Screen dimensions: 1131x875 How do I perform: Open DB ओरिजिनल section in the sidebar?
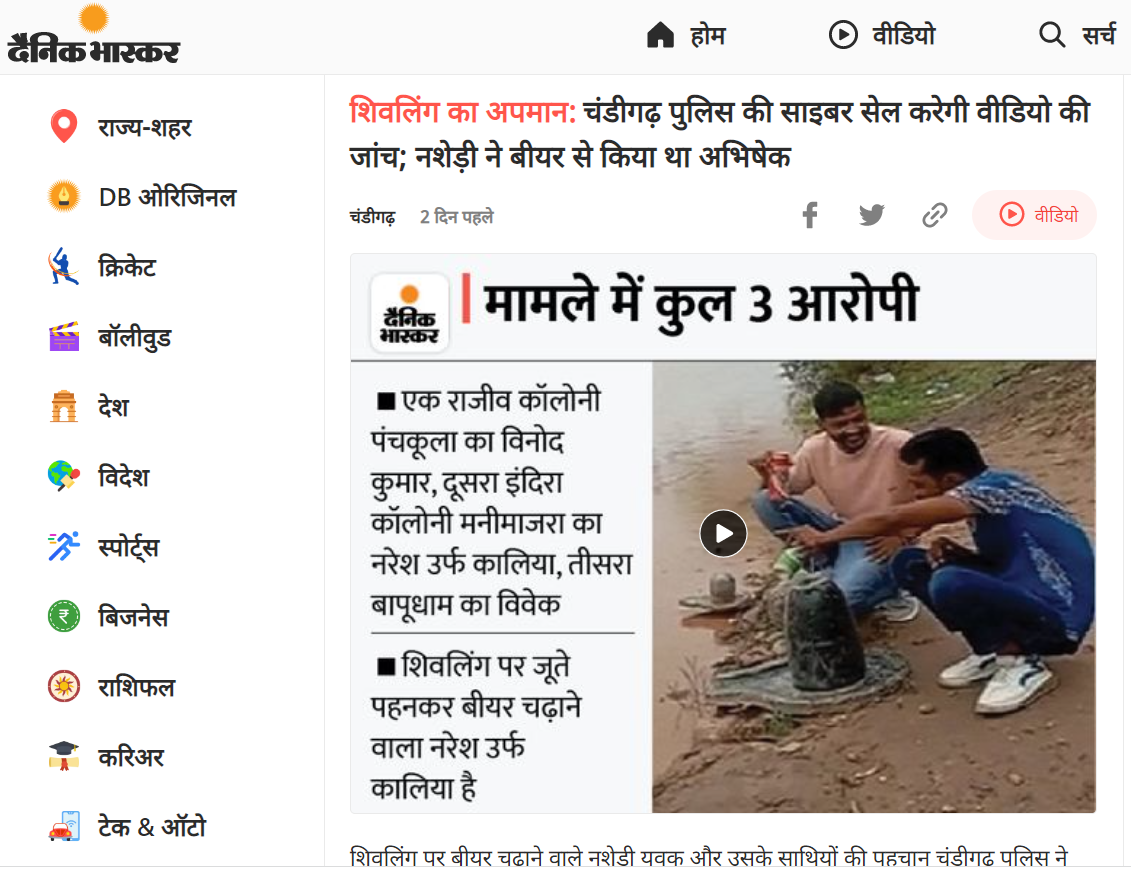(x=167, y=197)
